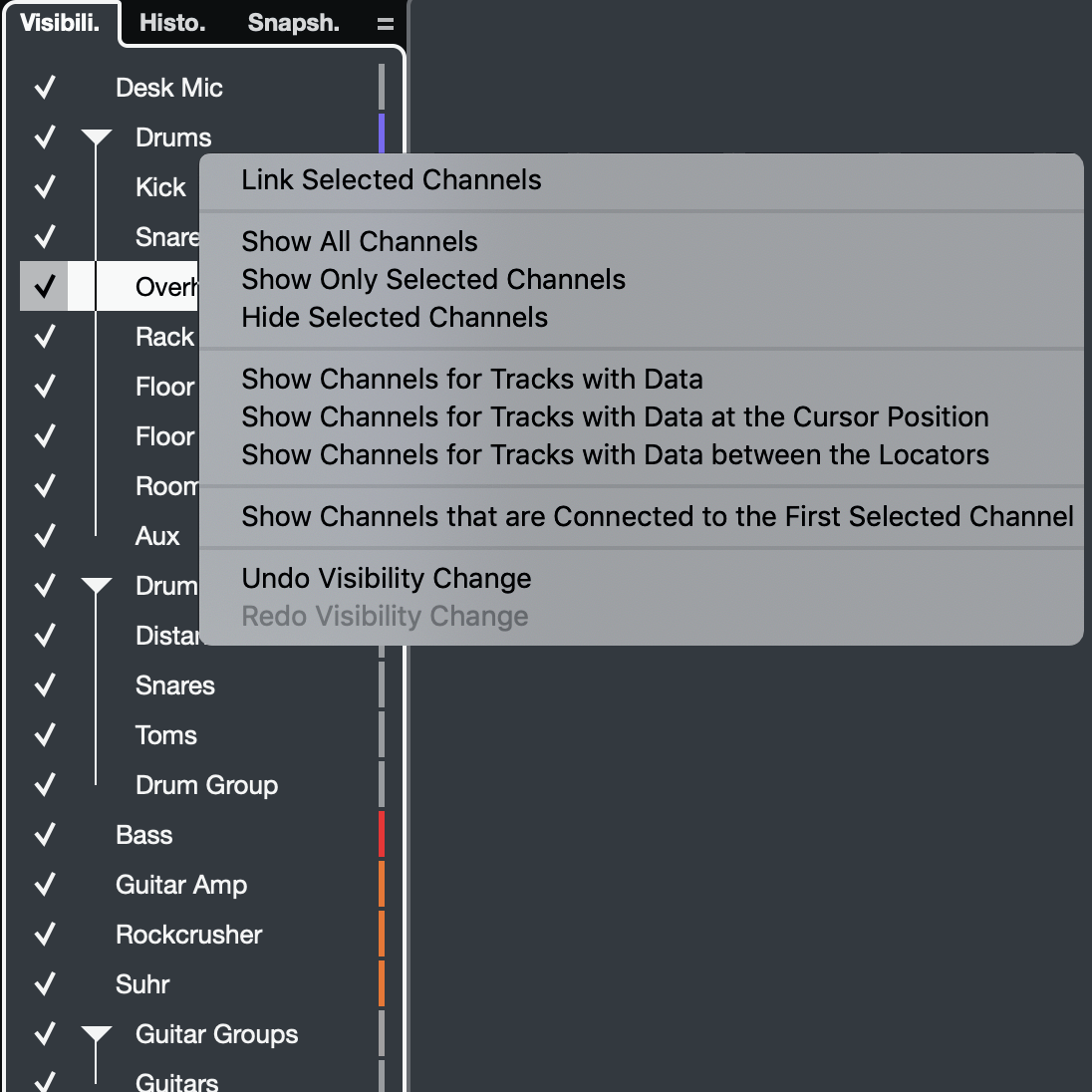
Task: Collapse the Guitar Groups disclosure triangle
Action: tap(96, 1033)
